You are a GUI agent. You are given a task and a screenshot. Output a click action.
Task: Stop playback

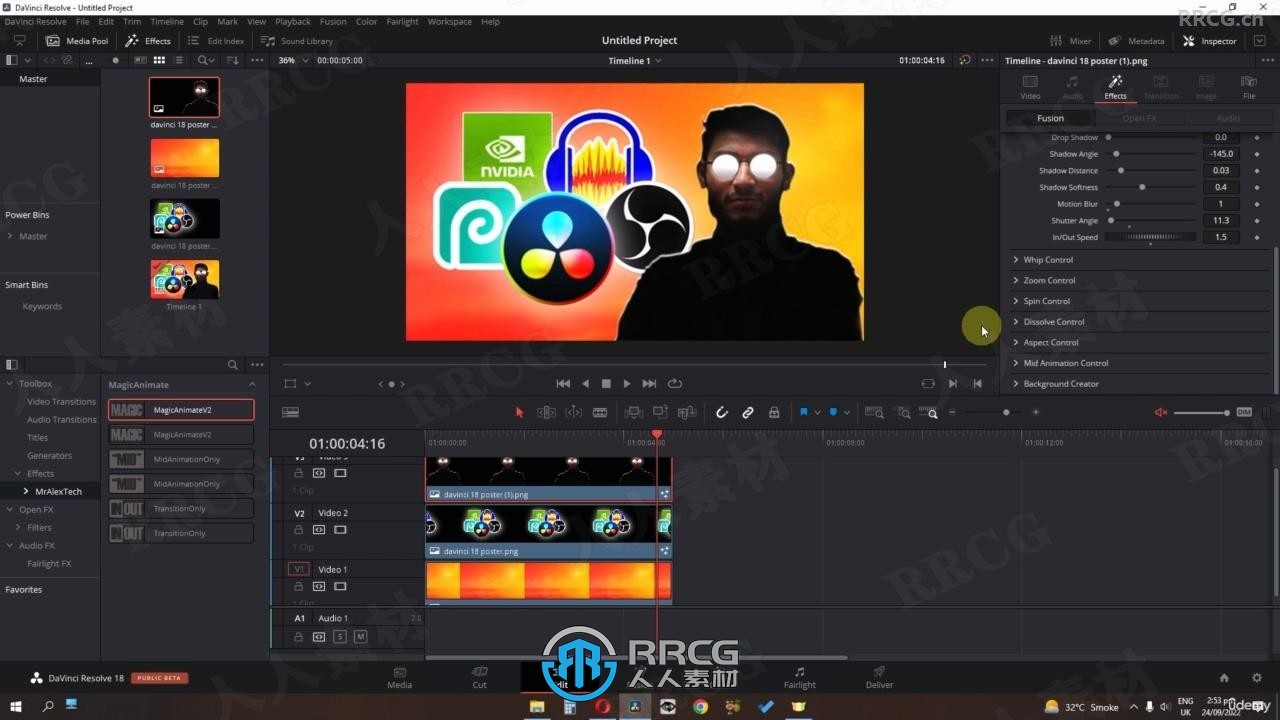tap(606, 384)
